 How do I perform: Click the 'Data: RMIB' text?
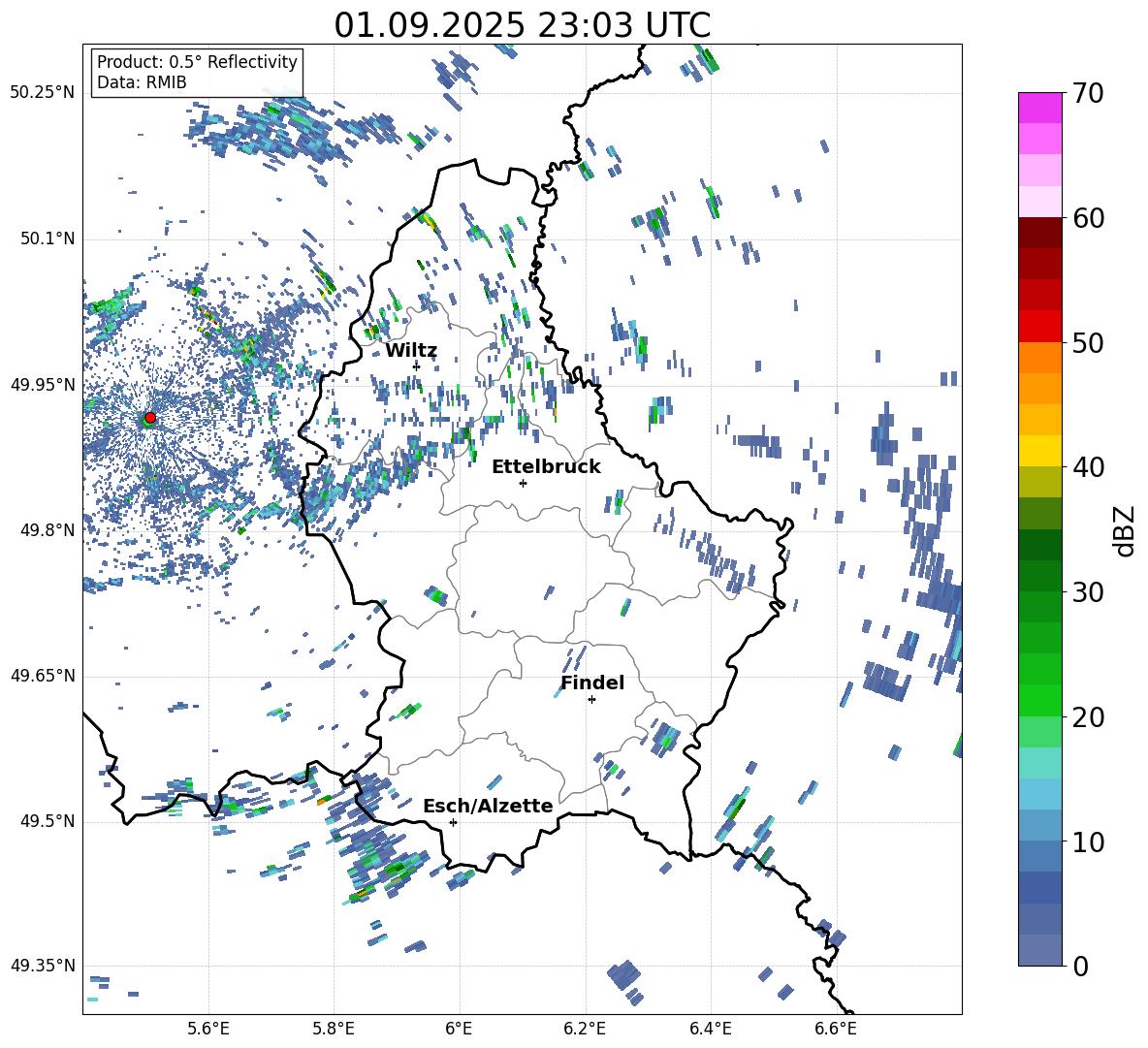click(142, 82)
